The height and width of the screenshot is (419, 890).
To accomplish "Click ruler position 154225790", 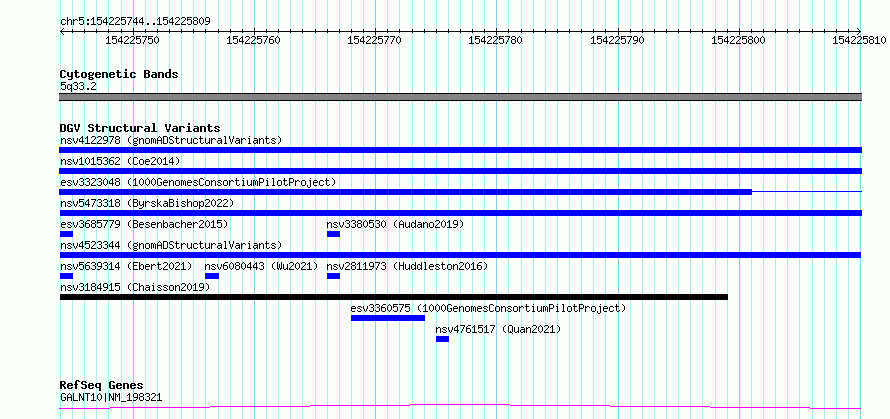I will (618, 40).
